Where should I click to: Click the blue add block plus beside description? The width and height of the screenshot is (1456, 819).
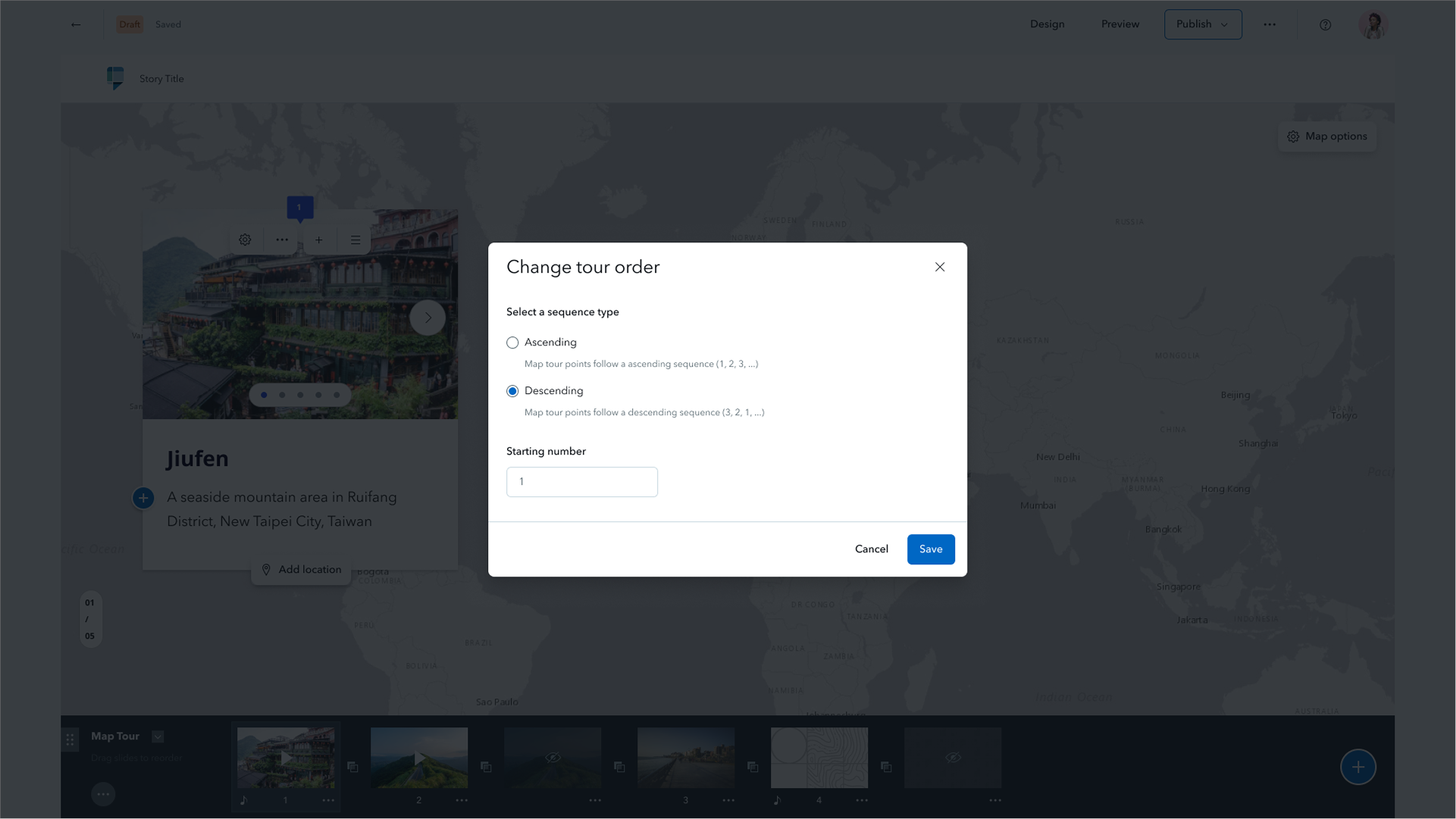pos(143,498)
